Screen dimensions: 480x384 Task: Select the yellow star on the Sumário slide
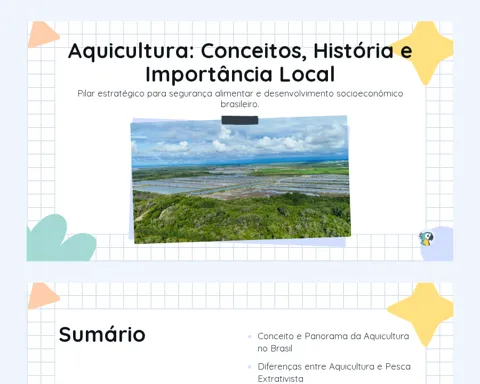point(422,313)
